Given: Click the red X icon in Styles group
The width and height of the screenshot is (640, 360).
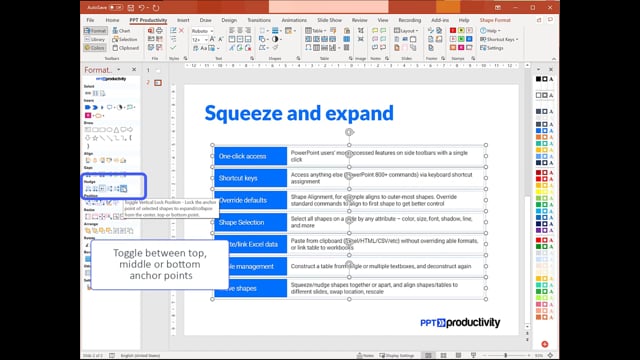Looking at the screenshot, I should pos(182,31).
